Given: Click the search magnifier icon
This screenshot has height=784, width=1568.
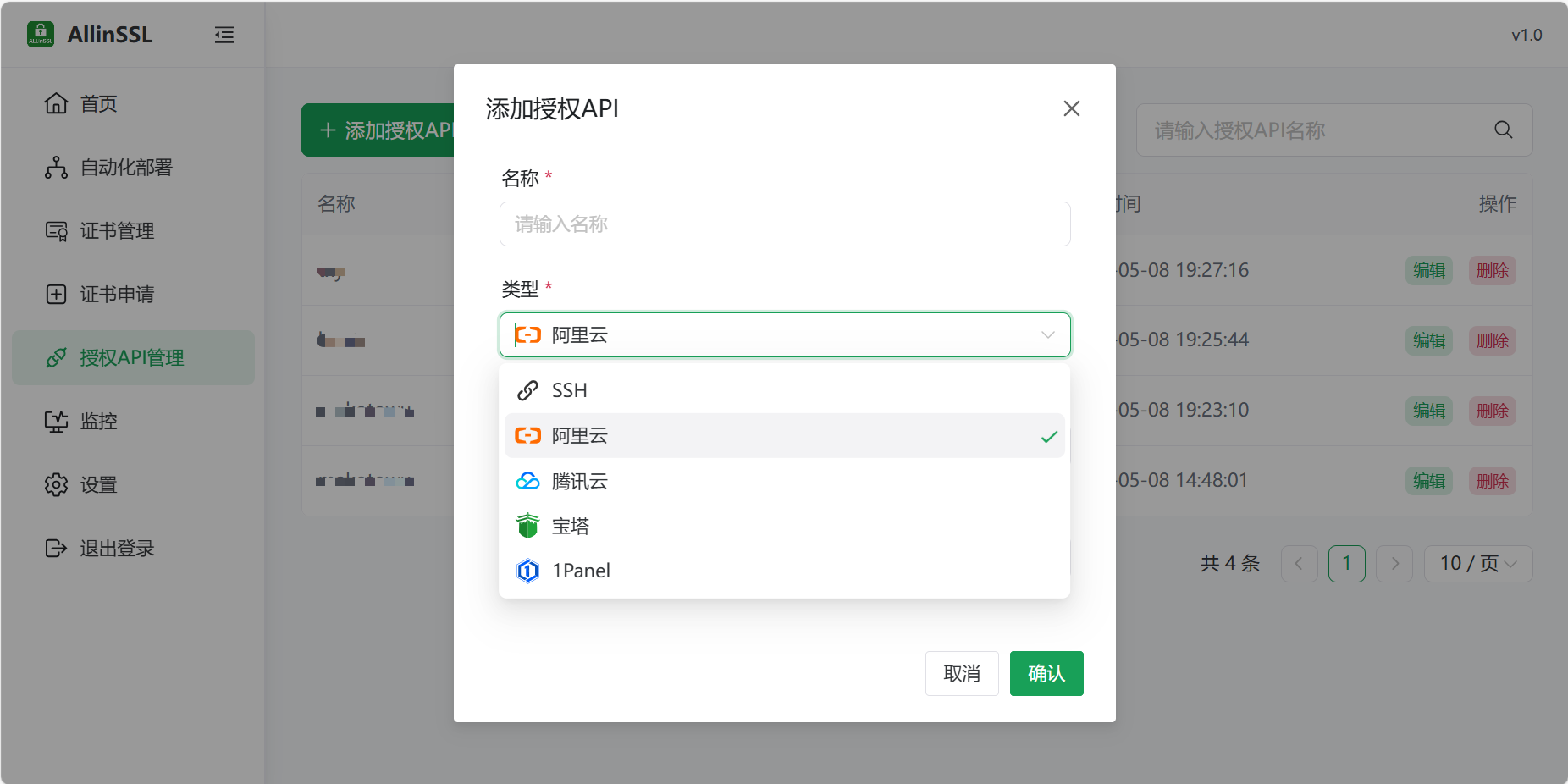Looking at the screenshot, I should click(x=1504, y=130).
